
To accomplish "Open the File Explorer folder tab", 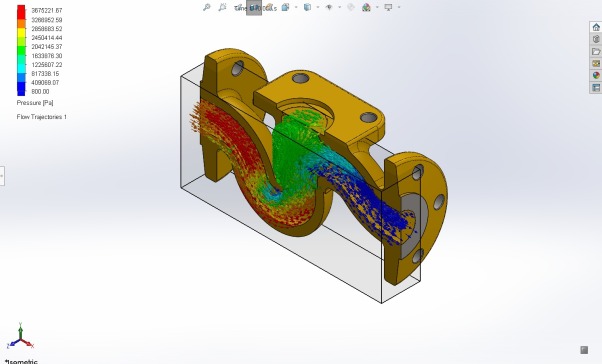I will click(x=596, y=51).
